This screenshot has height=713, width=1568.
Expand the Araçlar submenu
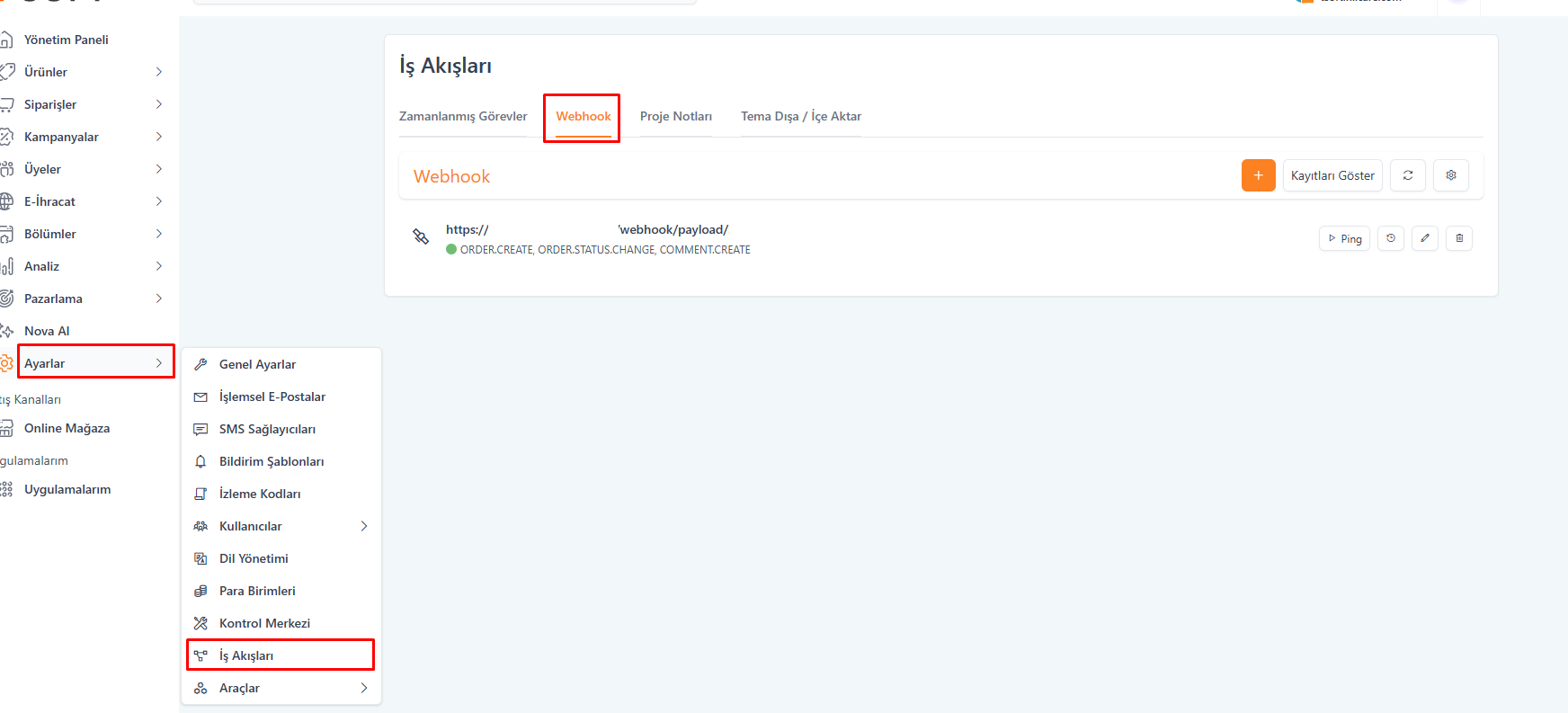point(363,688)
